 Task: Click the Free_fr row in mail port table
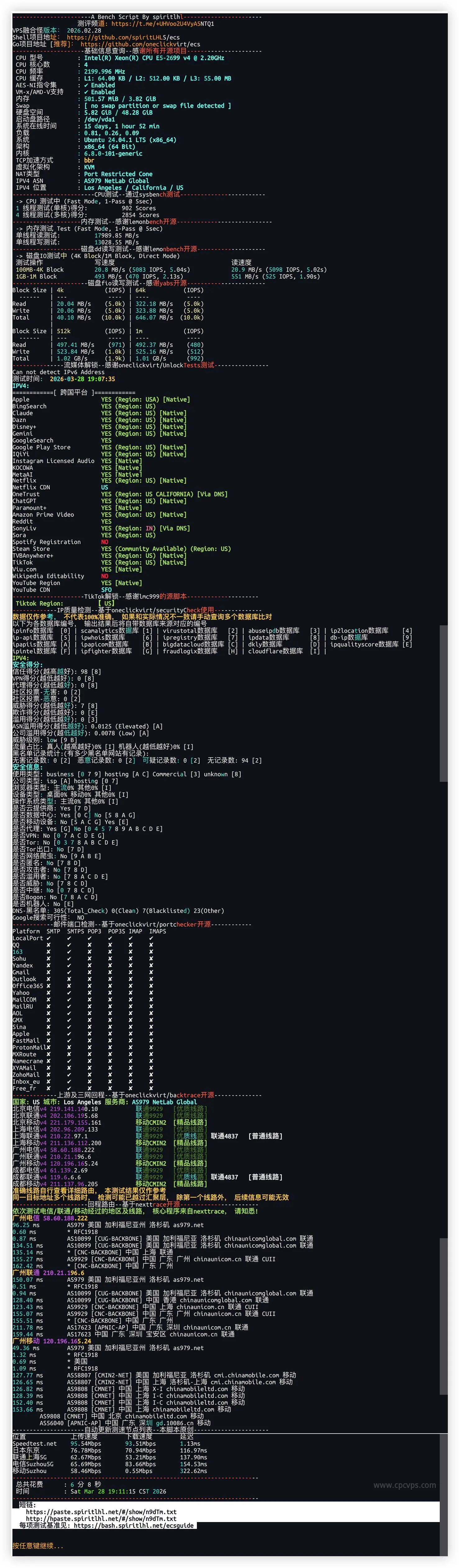[83, 1088]
